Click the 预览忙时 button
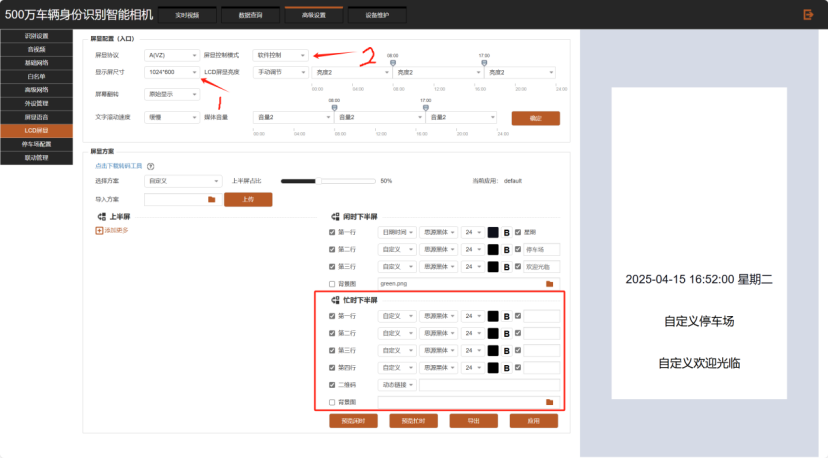 [413, 421]
